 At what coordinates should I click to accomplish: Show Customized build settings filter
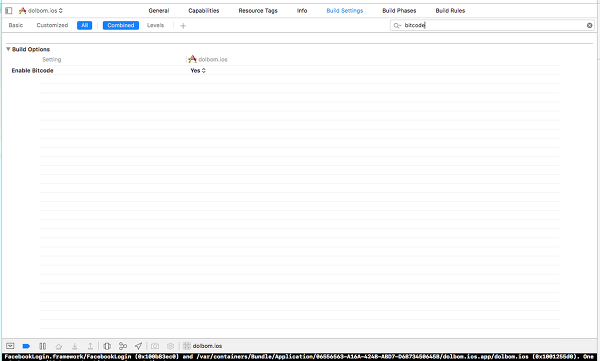52,25
